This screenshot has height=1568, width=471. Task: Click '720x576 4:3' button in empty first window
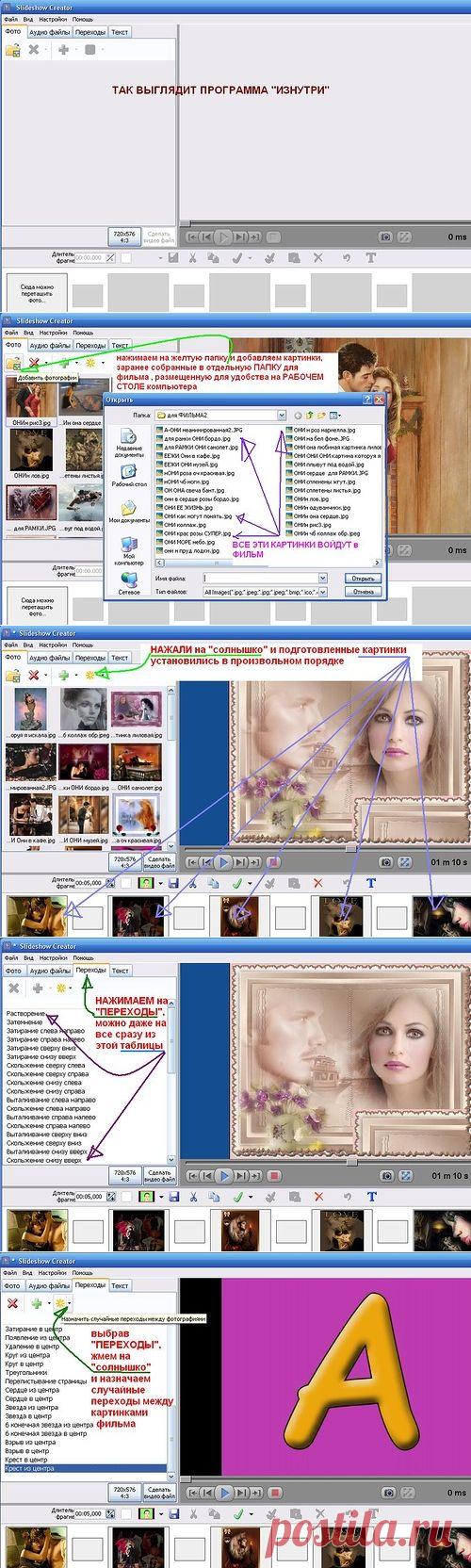coord(124,237)
